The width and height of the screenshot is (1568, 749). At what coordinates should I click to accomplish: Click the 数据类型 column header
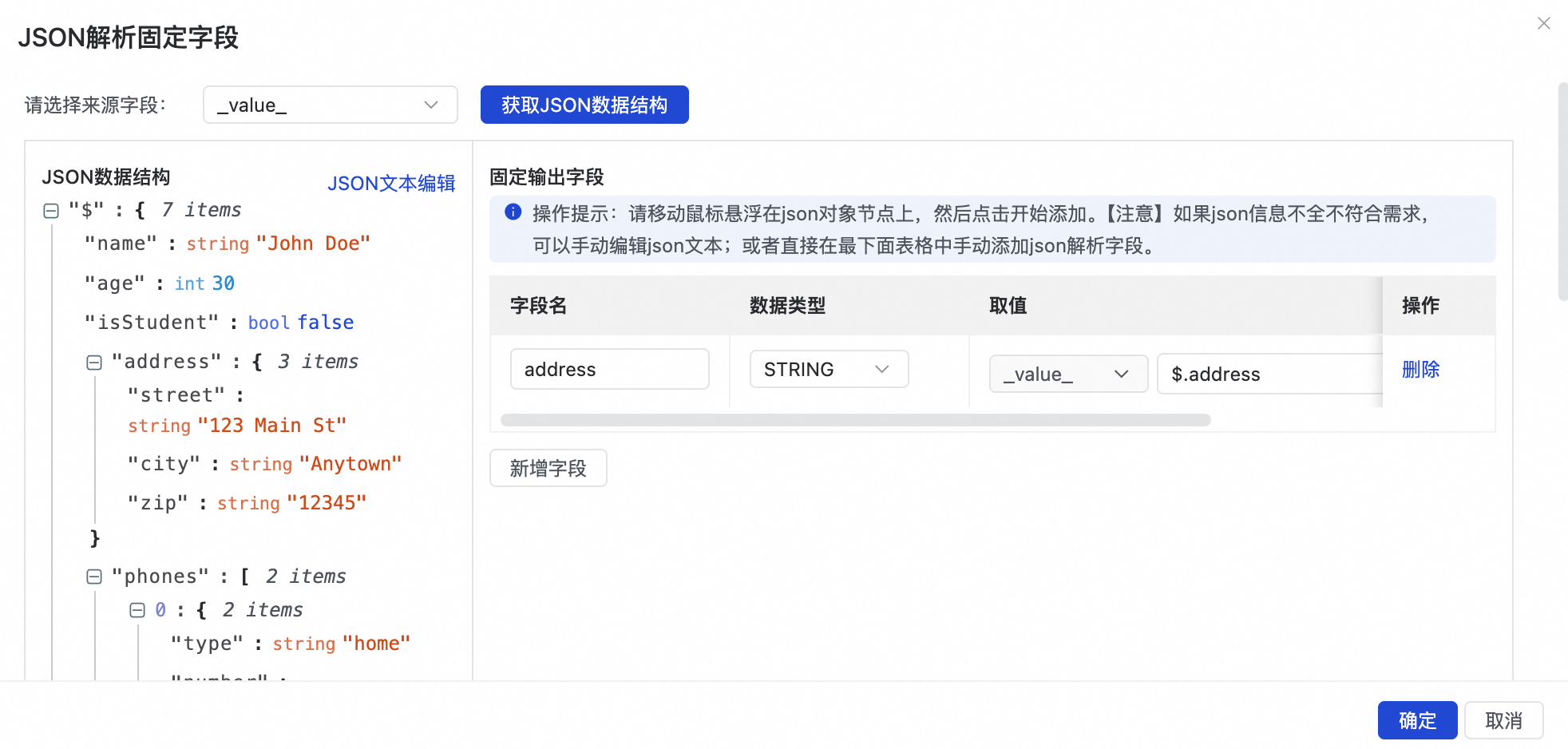pyautogui.click(x=788, y=306)
